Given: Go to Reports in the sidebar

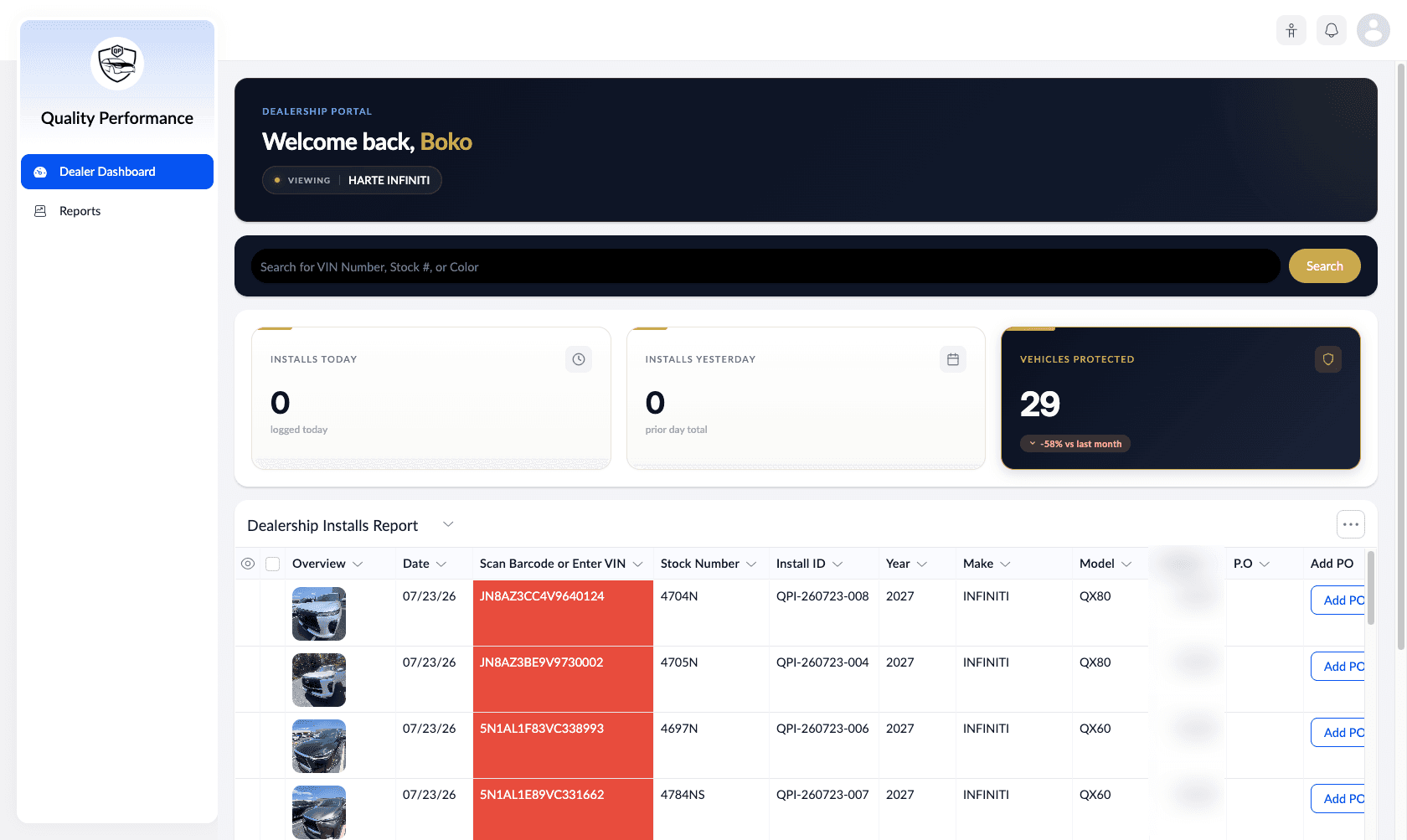Looking at the screenshot, I should [x=117, y=211].
